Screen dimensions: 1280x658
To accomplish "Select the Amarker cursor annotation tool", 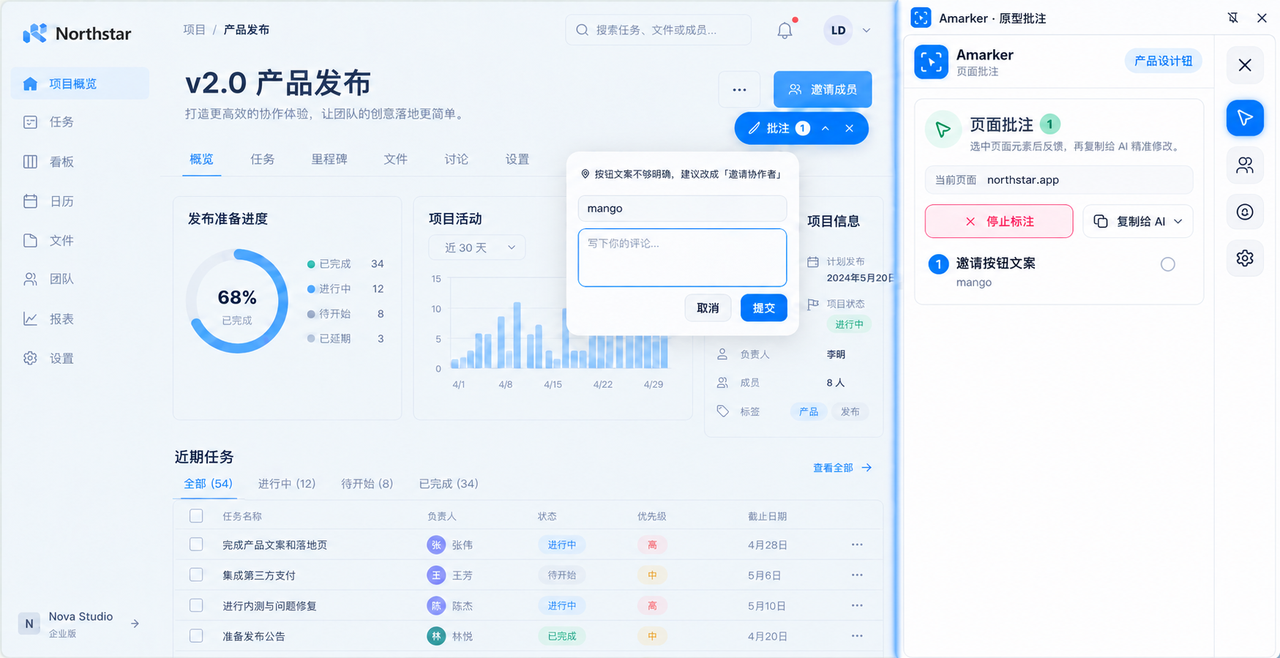I will (1244, 118).
